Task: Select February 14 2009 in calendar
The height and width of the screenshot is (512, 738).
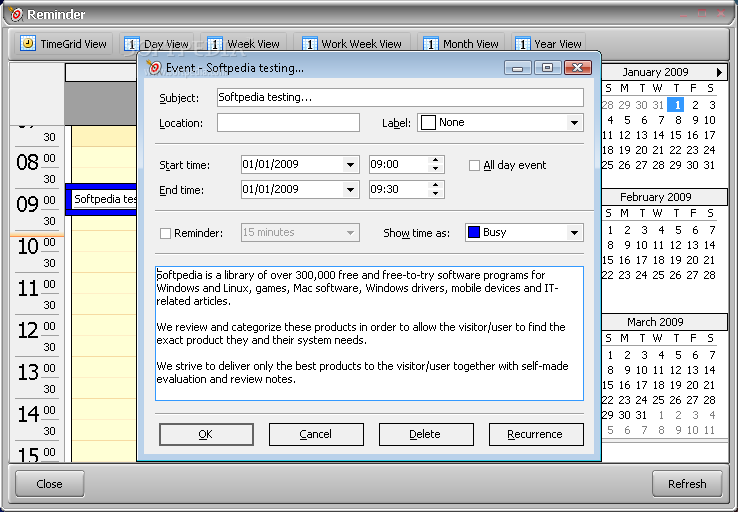Action: click(709, 245)
